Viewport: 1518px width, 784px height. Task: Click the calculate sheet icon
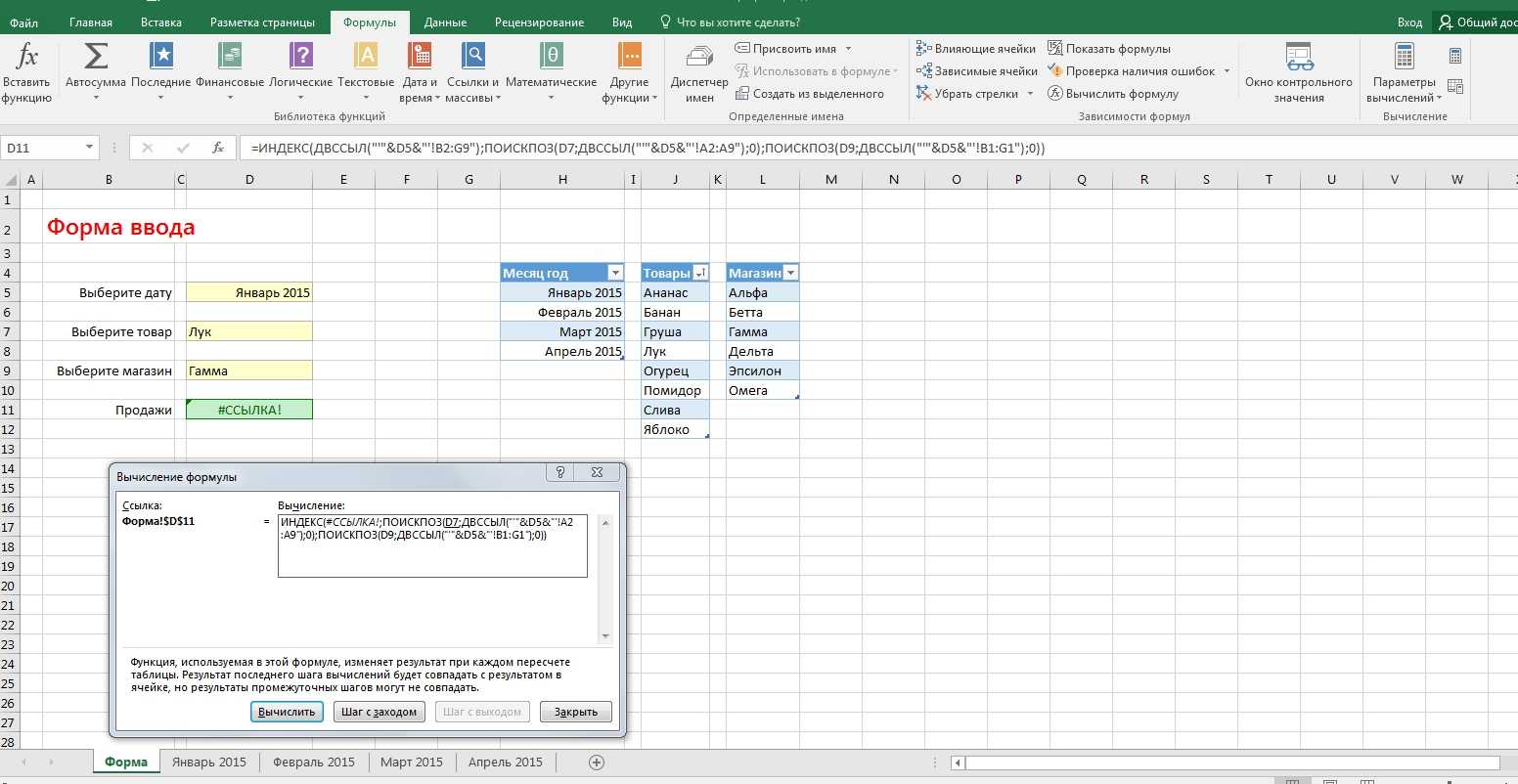pyautogui.click(x=1455, y=87)
